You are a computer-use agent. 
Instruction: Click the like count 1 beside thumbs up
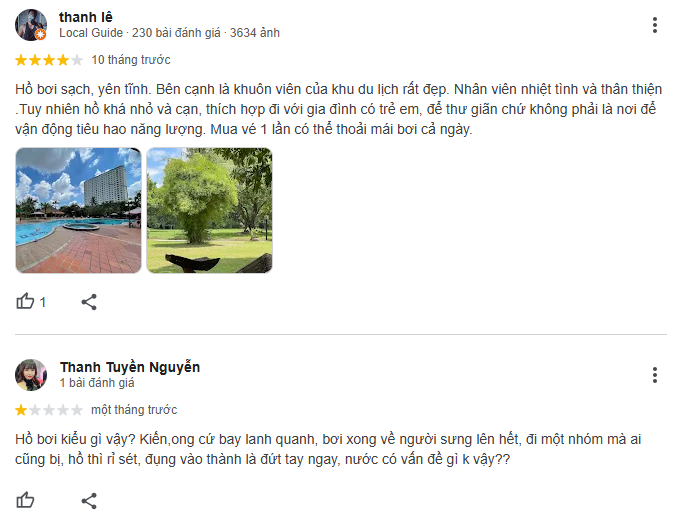pyautogui.click(x=42, y=303)
